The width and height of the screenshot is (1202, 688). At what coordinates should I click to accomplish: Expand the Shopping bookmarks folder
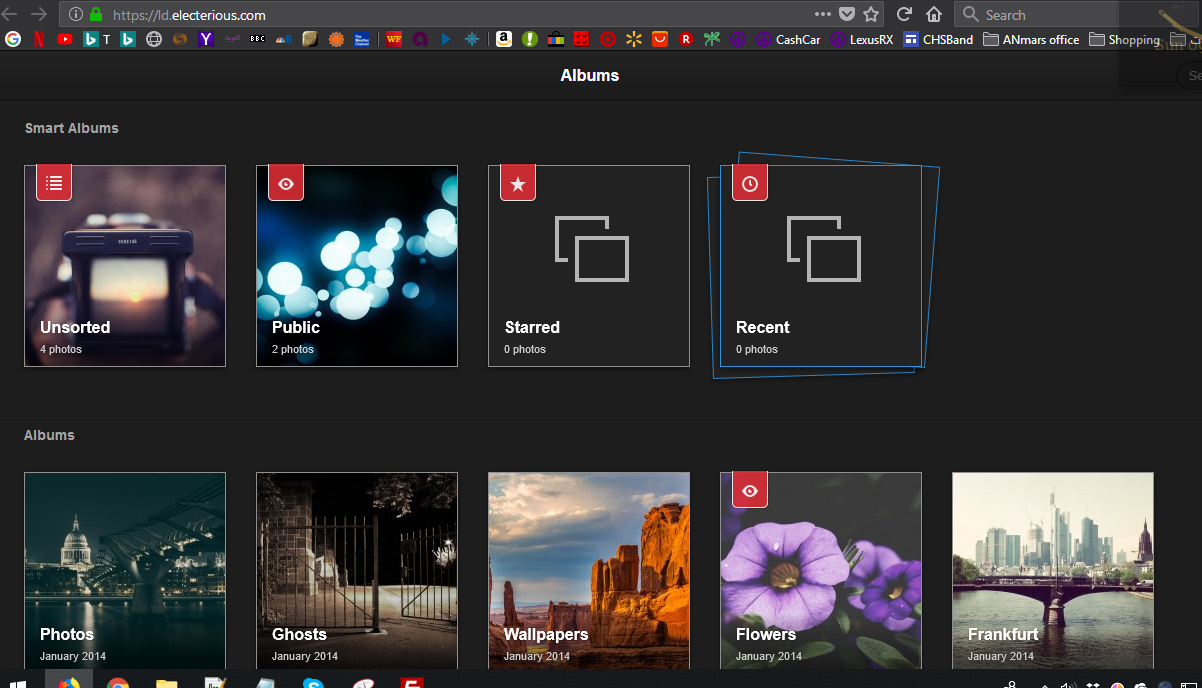[x=1124, y=40]
